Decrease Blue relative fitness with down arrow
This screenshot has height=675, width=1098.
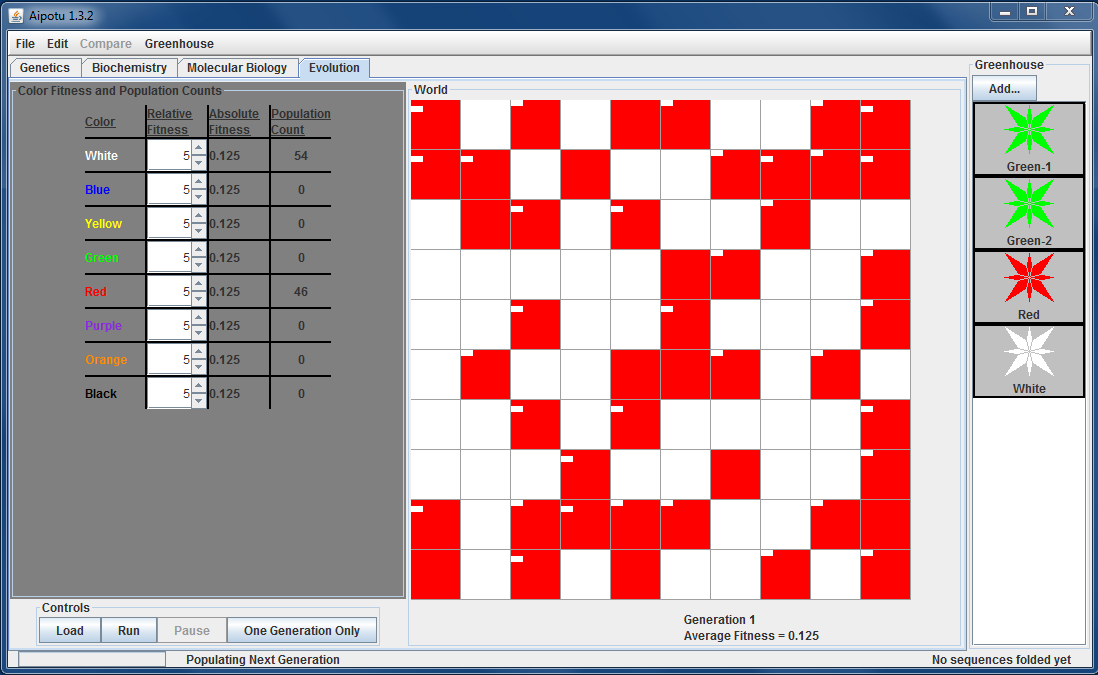click(x=198, y=196)
